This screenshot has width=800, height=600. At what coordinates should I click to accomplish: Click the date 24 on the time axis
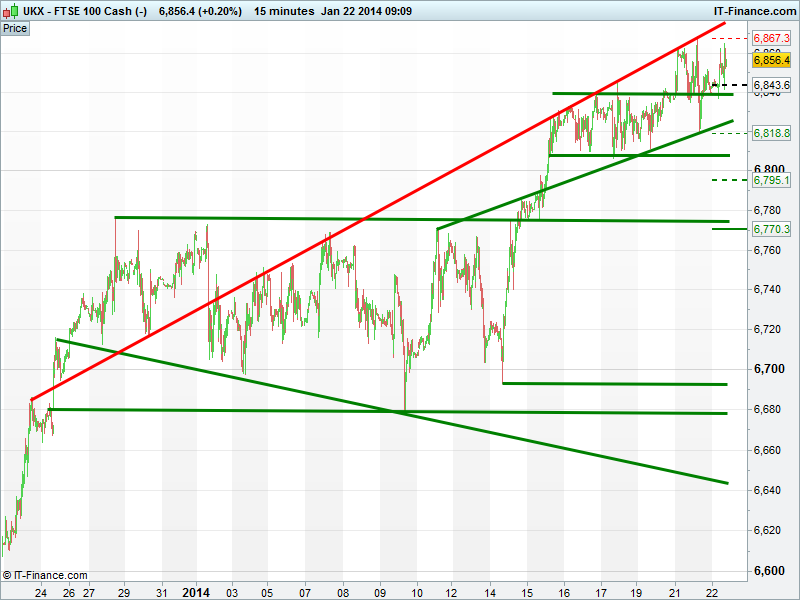click(40, 591)
